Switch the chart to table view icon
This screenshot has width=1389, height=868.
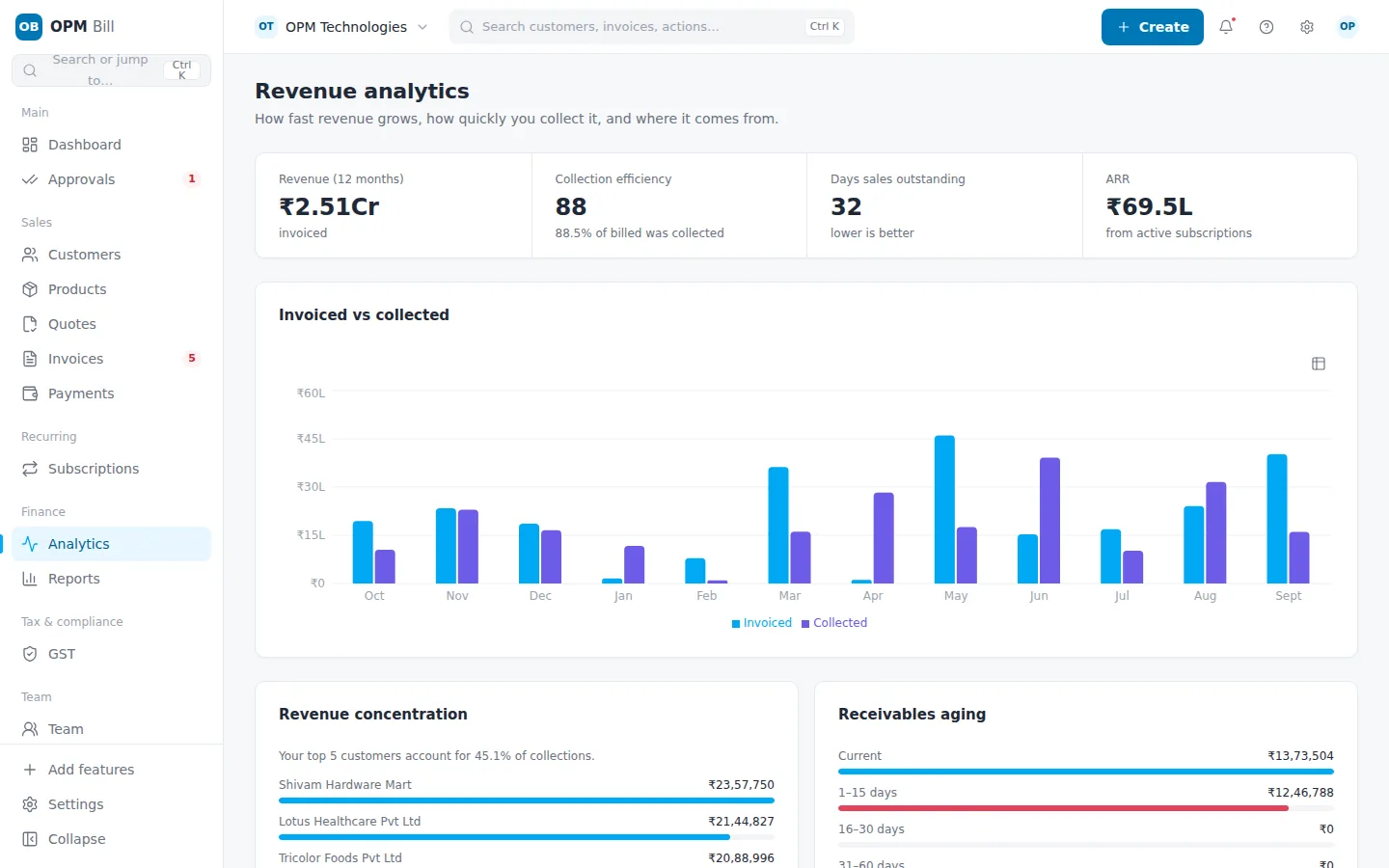[x=1319, y=364]
